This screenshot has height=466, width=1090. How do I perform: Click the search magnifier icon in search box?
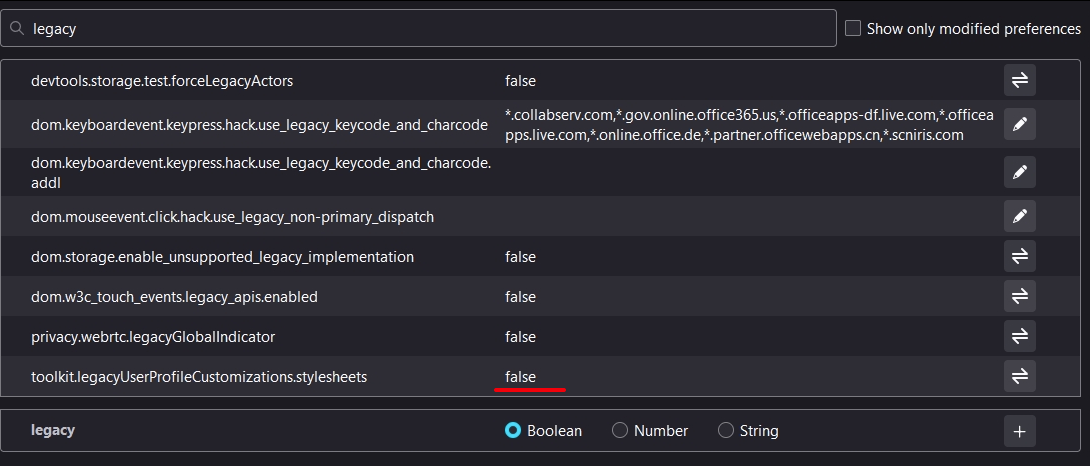point(17,29)
